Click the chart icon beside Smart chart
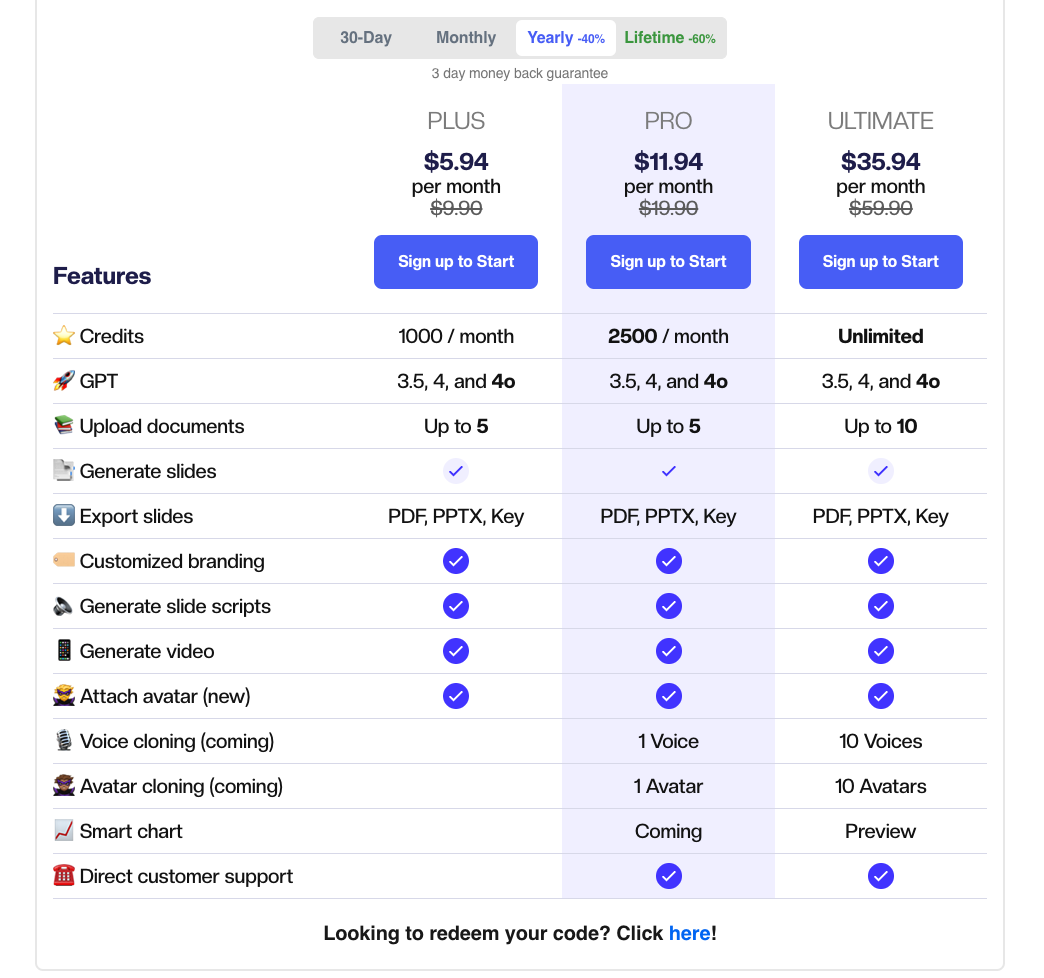Image resolution: width=1044 pixels, height=978 pixels. [64, 832]
